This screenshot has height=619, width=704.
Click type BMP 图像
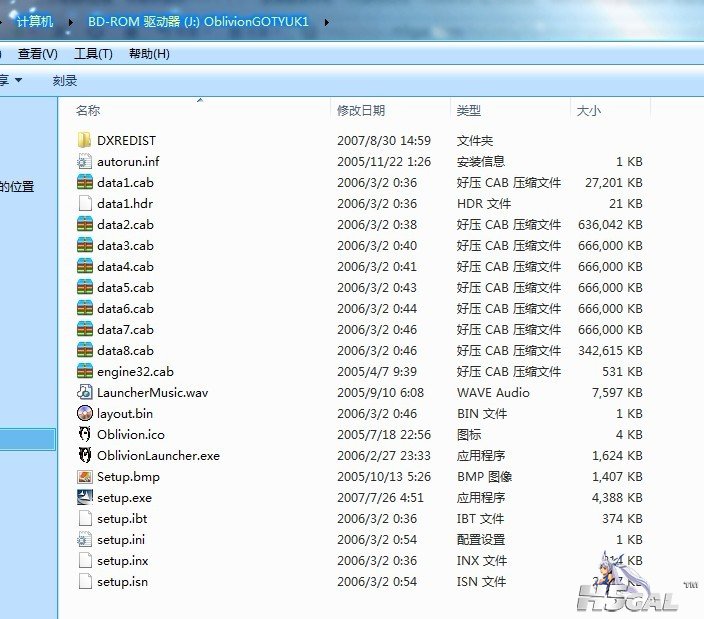coord(484,477)
